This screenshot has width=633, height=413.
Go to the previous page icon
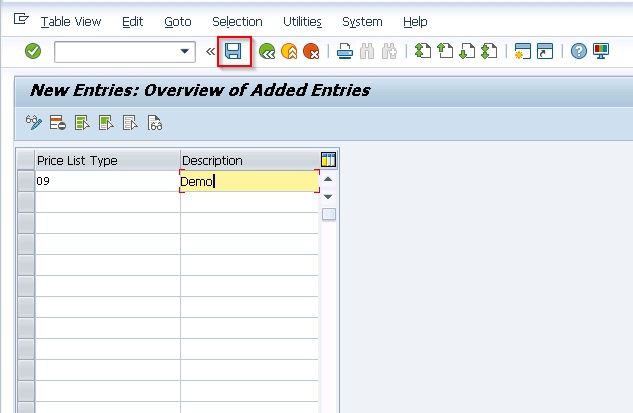(445, 51)
